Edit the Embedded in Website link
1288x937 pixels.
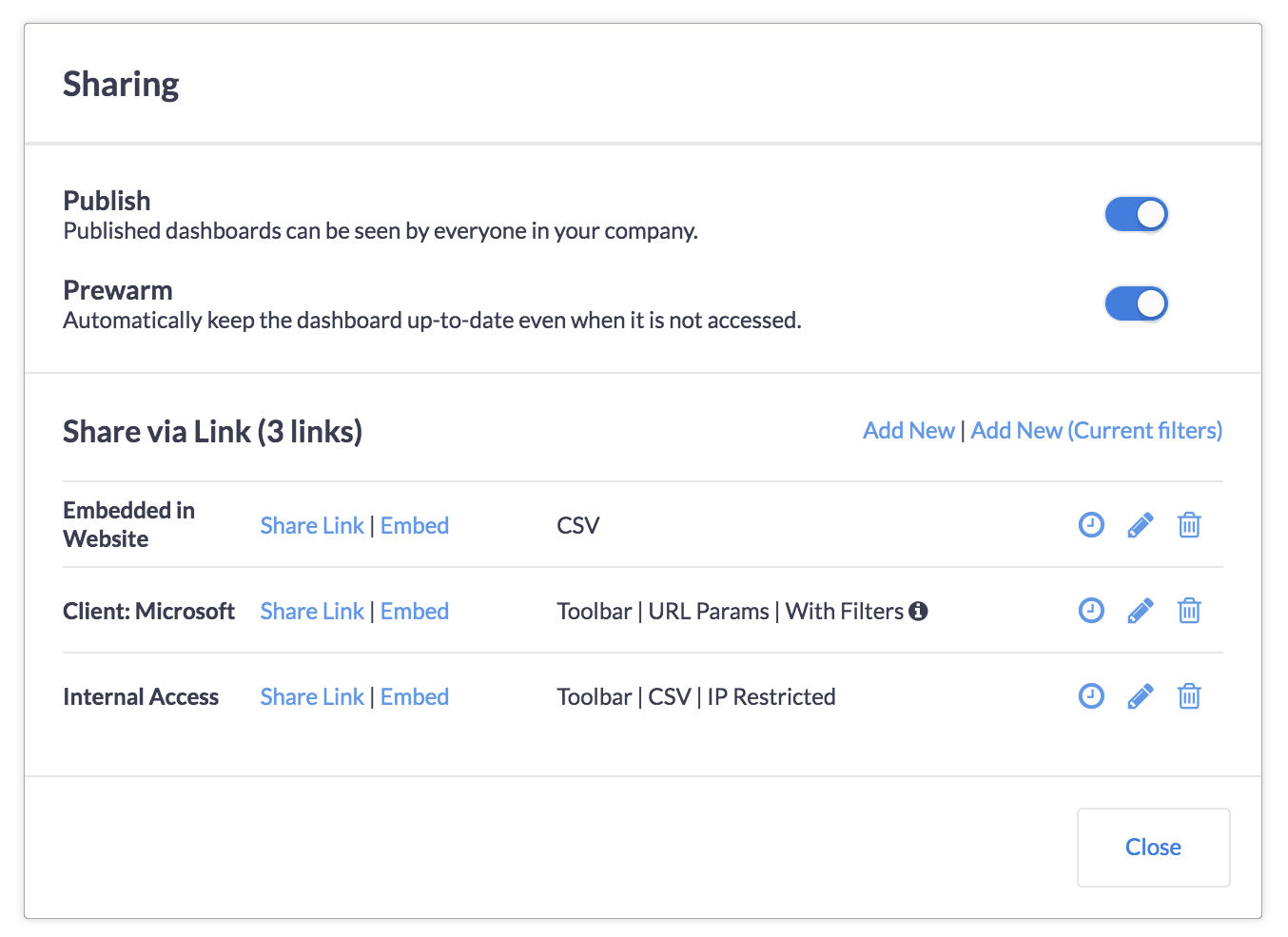pos(1141,525)
